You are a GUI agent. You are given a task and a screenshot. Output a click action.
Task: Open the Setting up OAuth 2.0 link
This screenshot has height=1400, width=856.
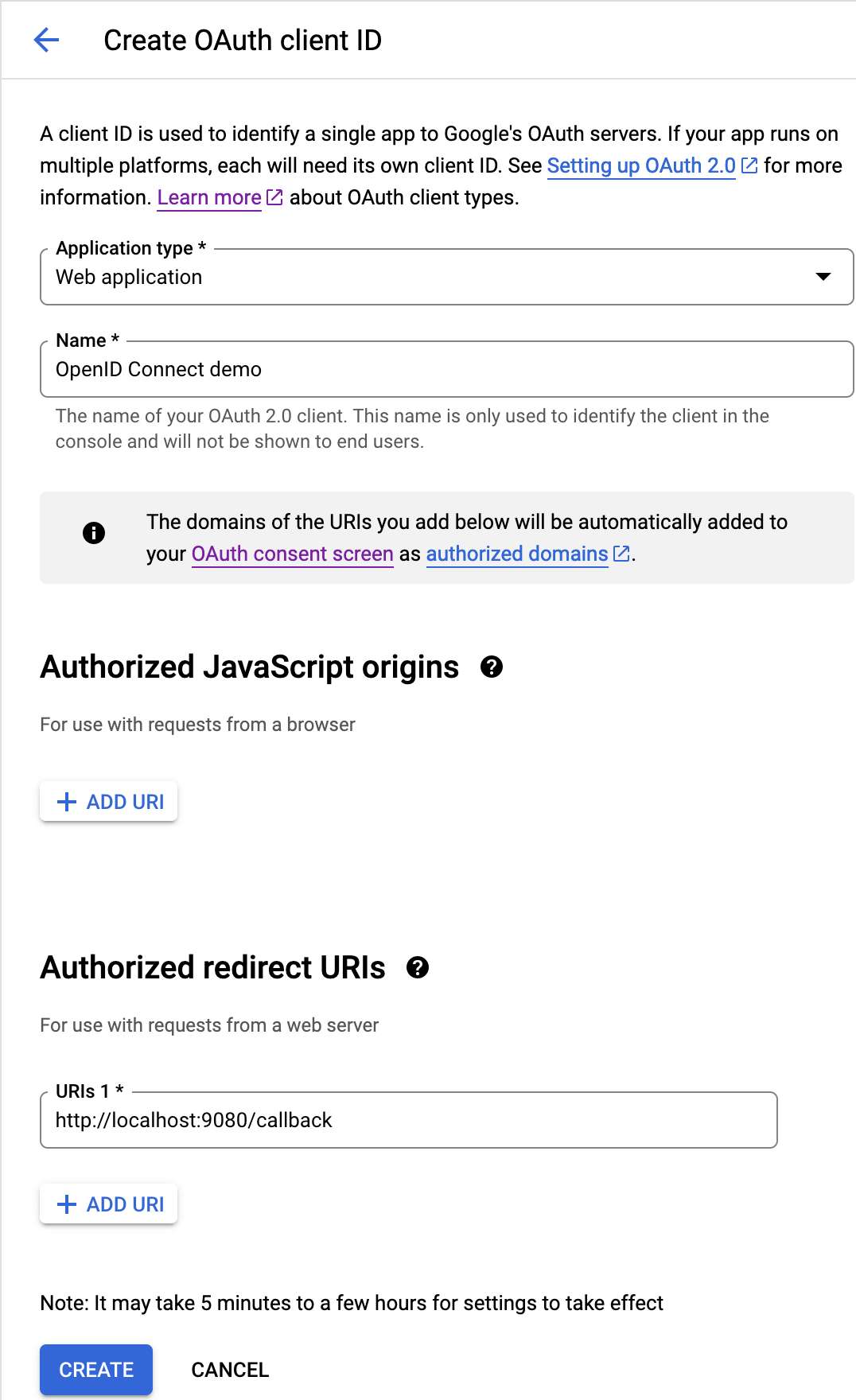point(640,165)
